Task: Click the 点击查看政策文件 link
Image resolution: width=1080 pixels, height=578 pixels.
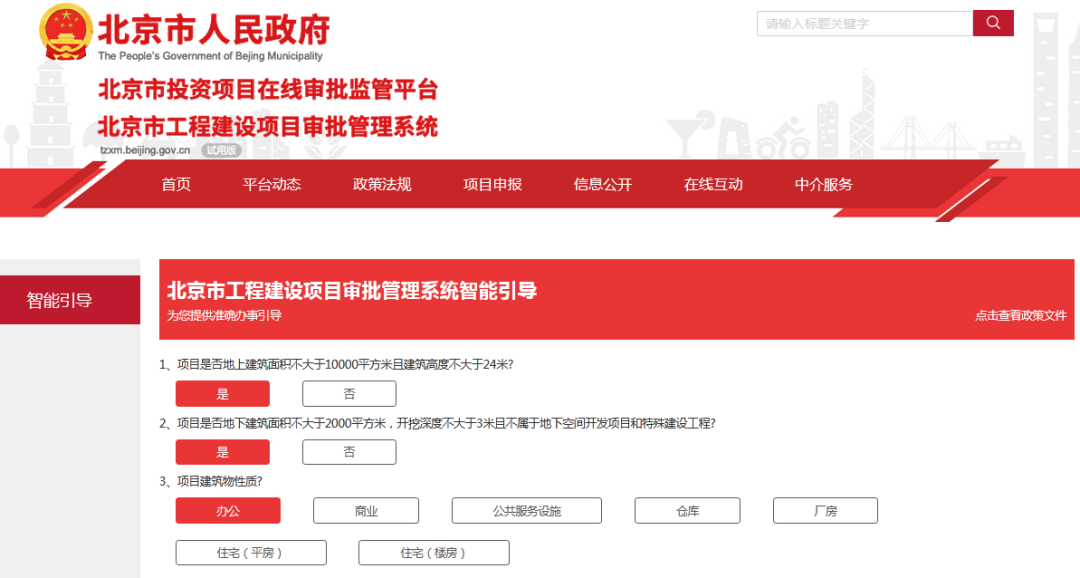Action: [1020, 316]
